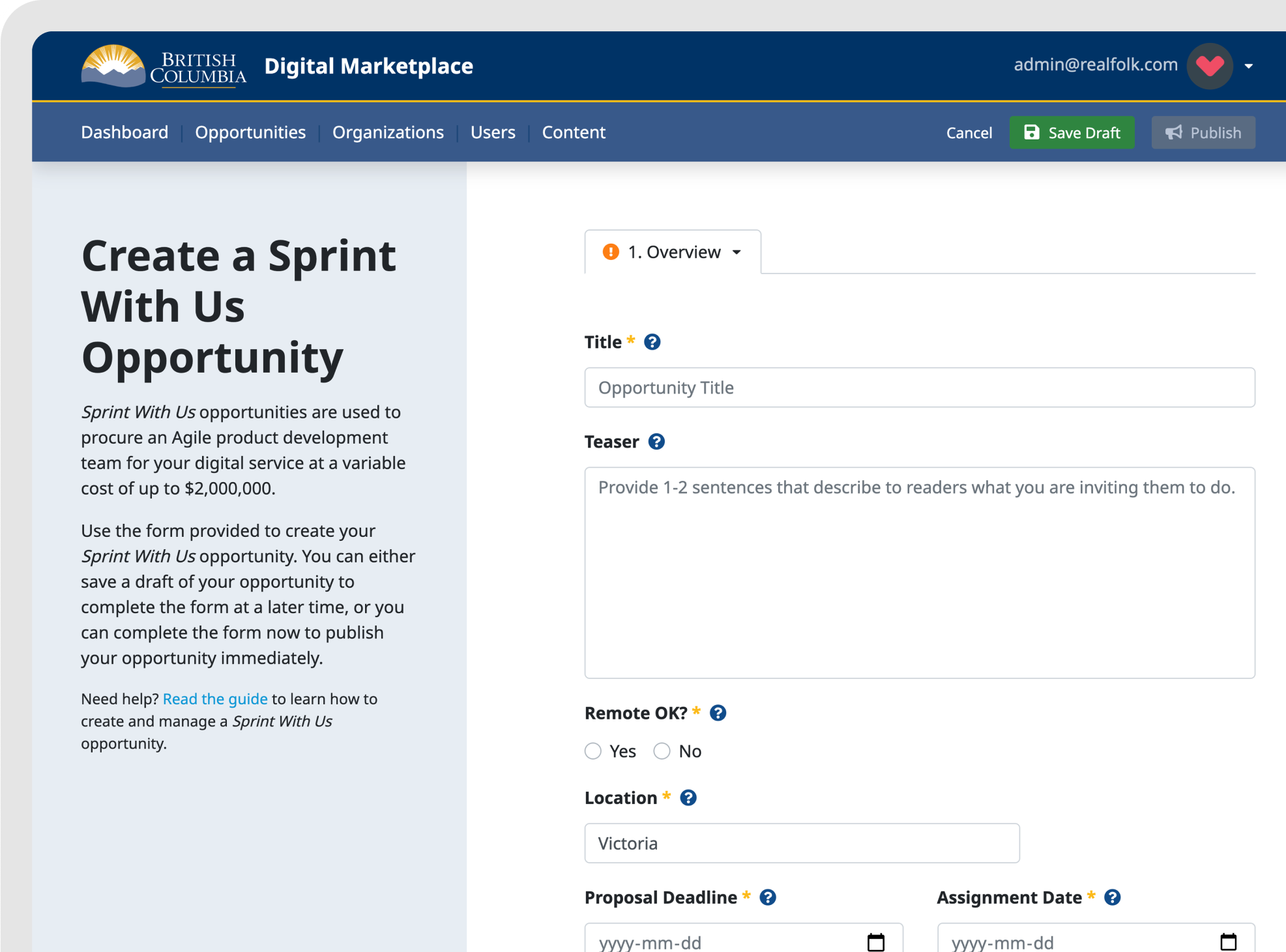Screen dimensions: 1286x952
Task: Click the Teaser help question mark
Action: tap(656, 442)
